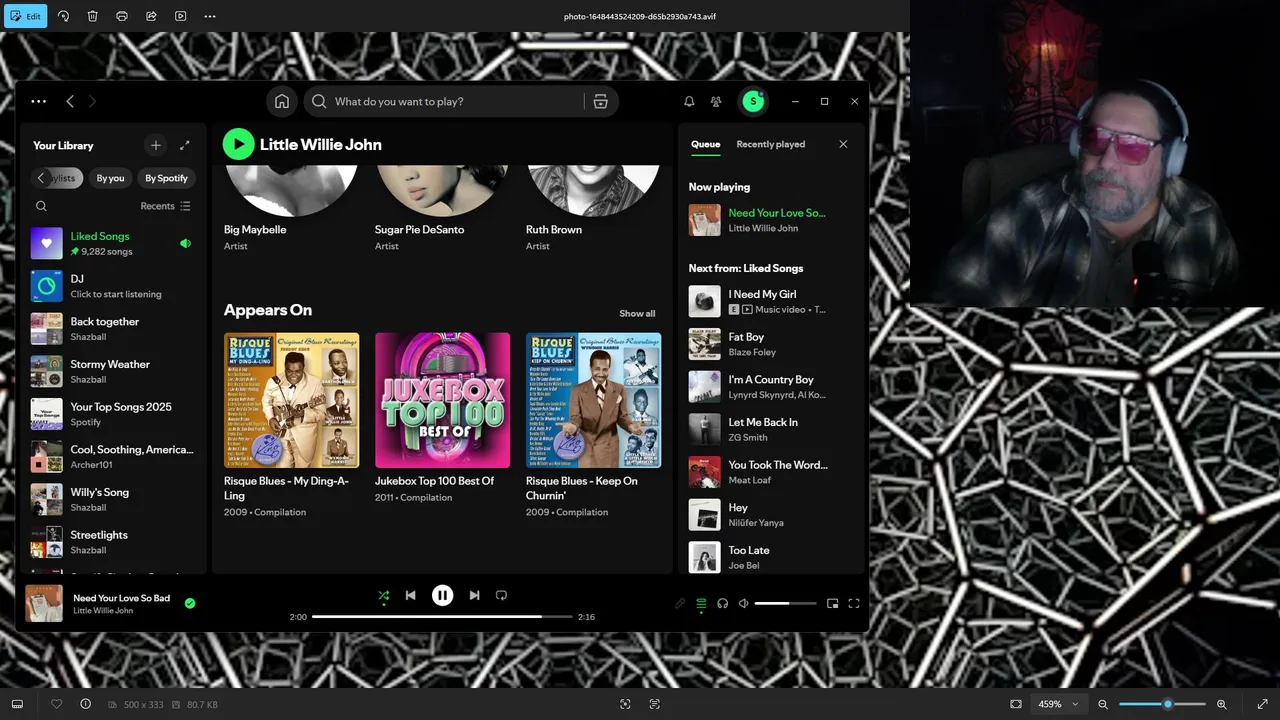Select I'm A Country Boy in queue
Viewport: 1280px width, 720px height.
click(x=772, y=387)
